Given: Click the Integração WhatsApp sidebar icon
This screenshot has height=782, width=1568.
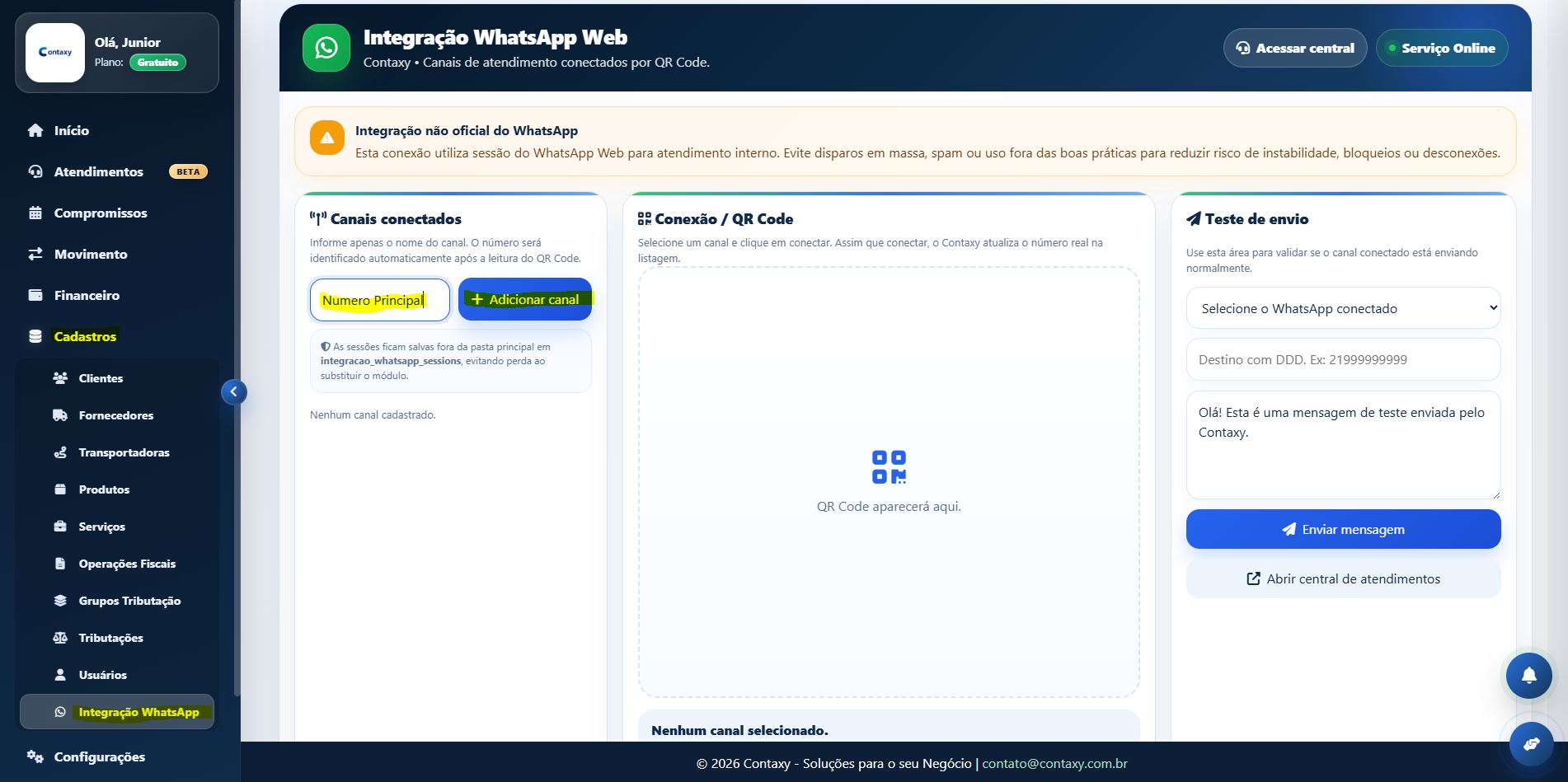Looking at the screenshot, I should (x=60, y=712).
